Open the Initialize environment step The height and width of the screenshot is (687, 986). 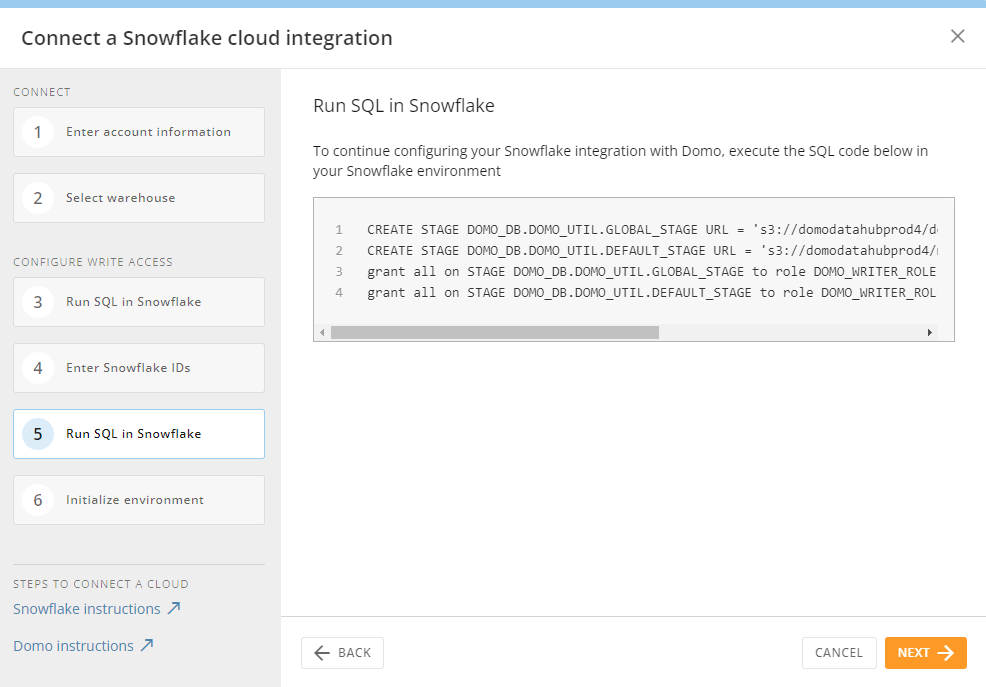(139, 500)
